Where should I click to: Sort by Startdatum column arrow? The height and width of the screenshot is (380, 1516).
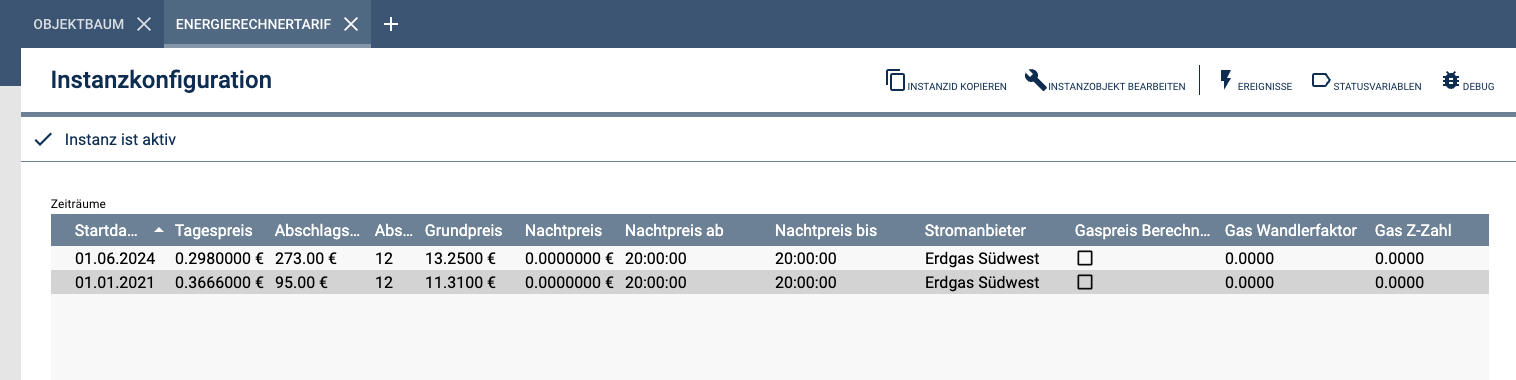[x=159, y=230]
